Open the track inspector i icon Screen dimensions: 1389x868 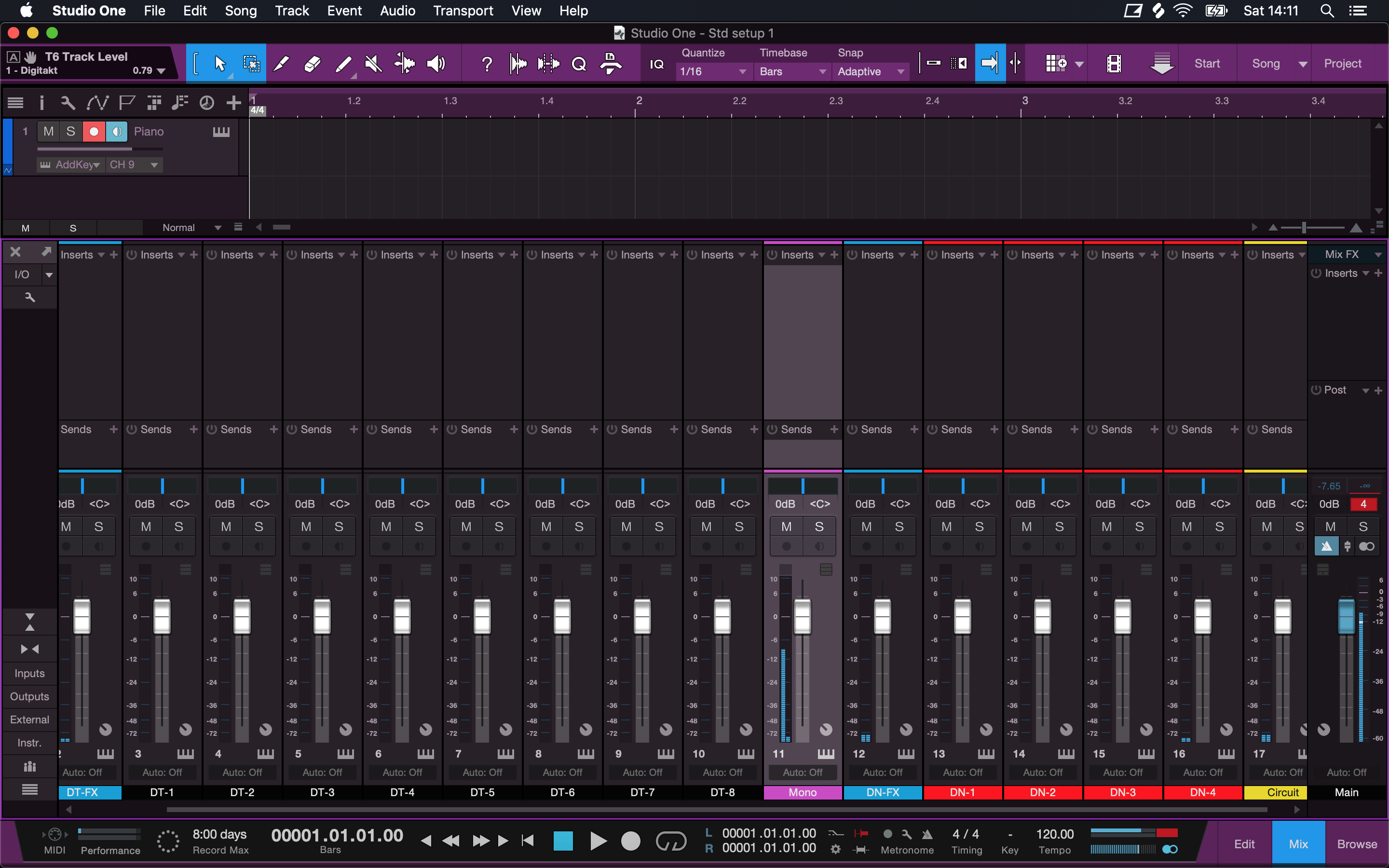[x=41, y=102]
